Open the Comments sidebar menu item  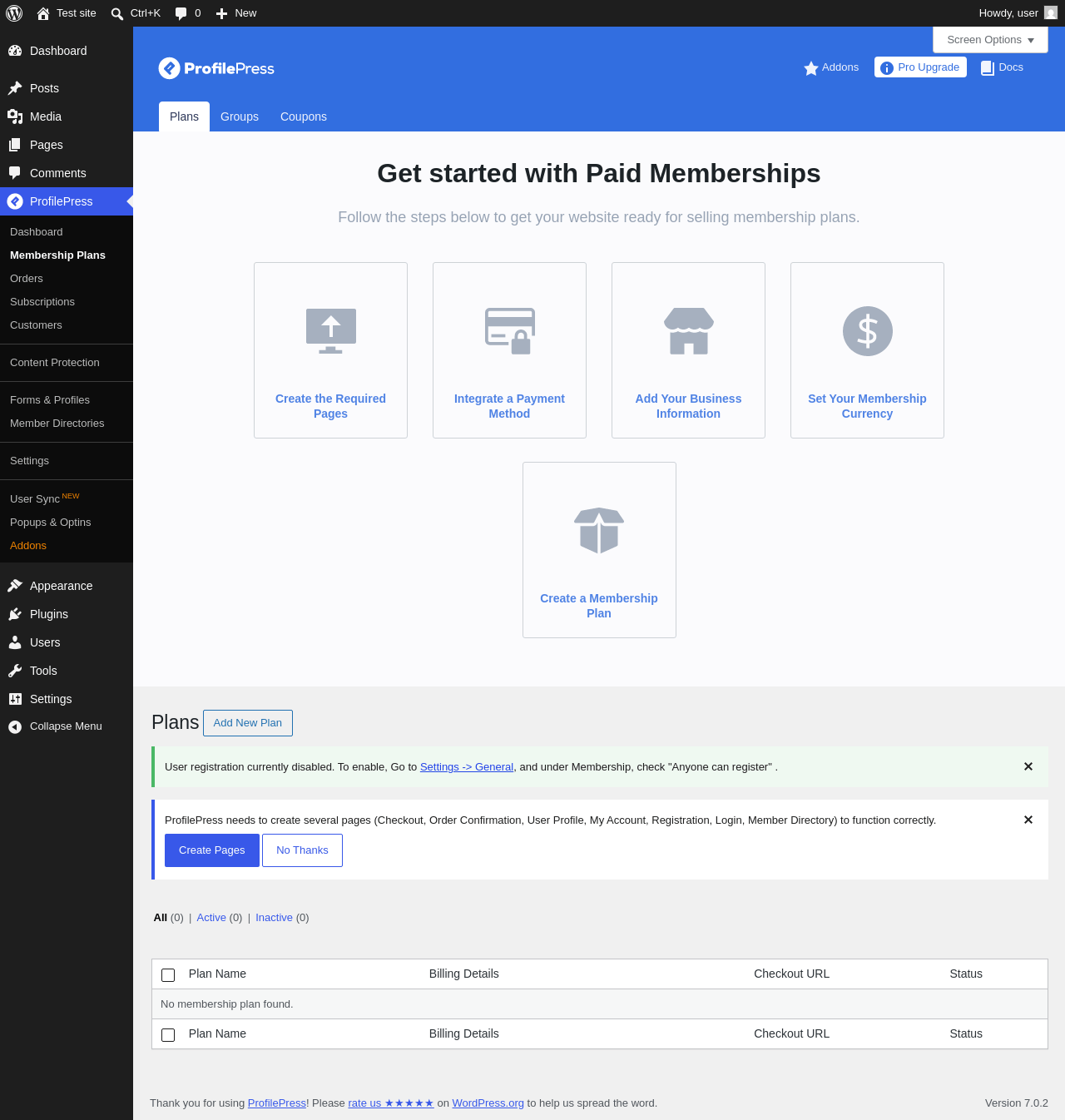point(67,173)
